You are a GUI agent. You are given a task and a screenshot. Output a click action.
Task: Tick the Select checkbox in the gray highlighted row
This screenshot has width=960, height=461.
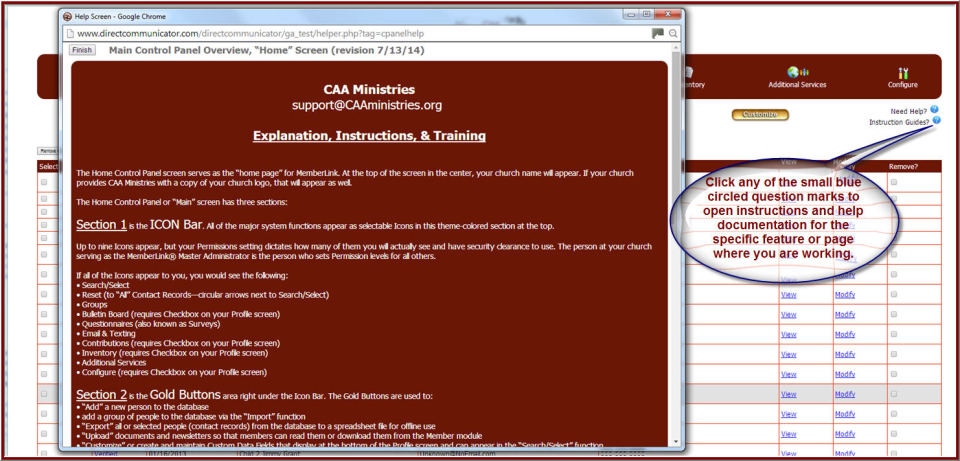(x=43, y=394)
